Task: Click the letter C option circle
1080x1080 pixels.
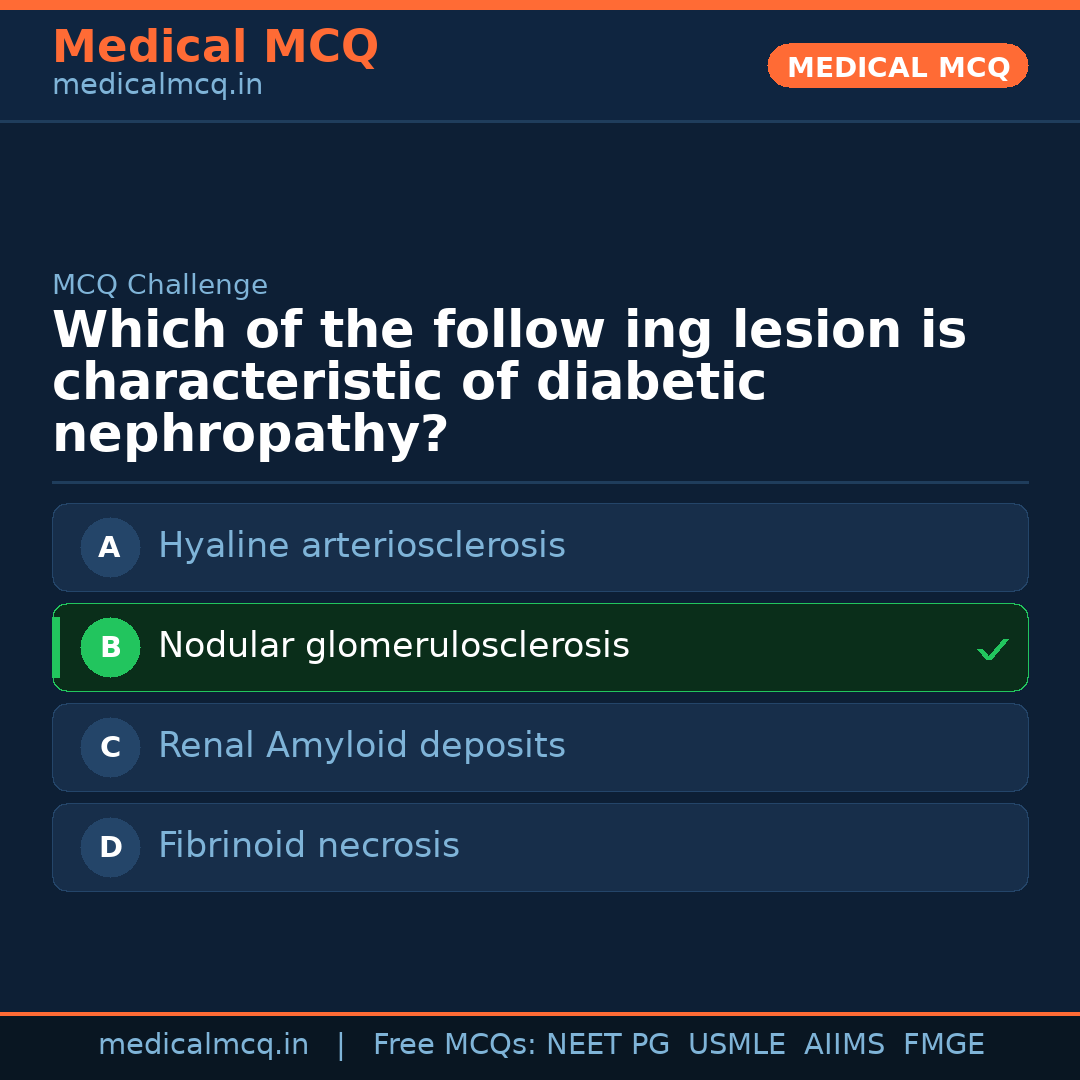Action: [x=110, y=747]
